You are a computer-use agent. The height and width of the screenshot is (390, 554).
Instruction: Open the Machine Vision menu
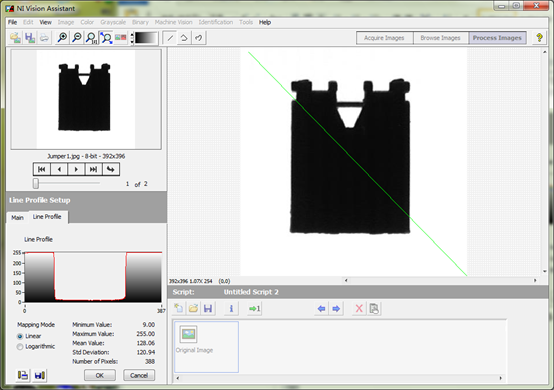click(x=173, y=22)
